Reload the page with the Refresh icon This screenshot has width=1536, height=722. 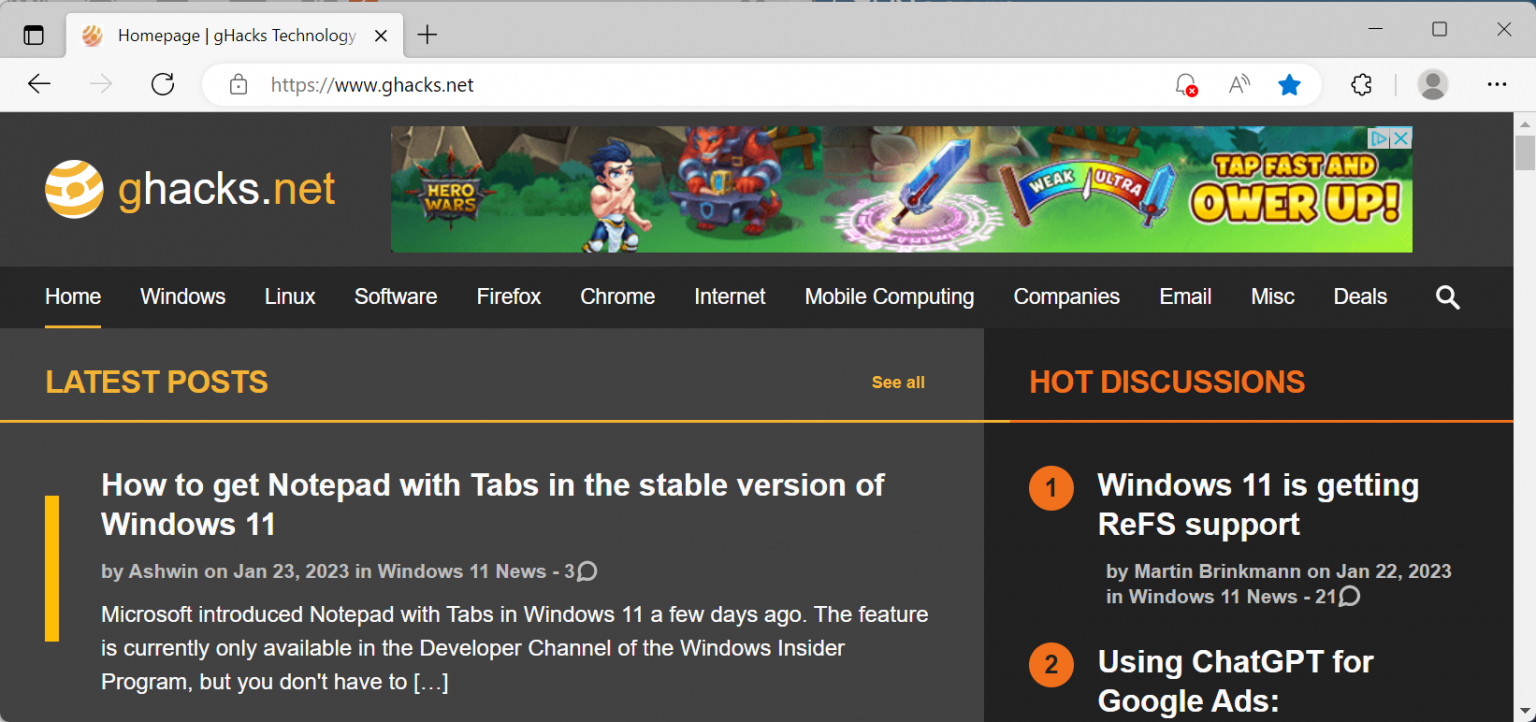[x=163, y=85]
